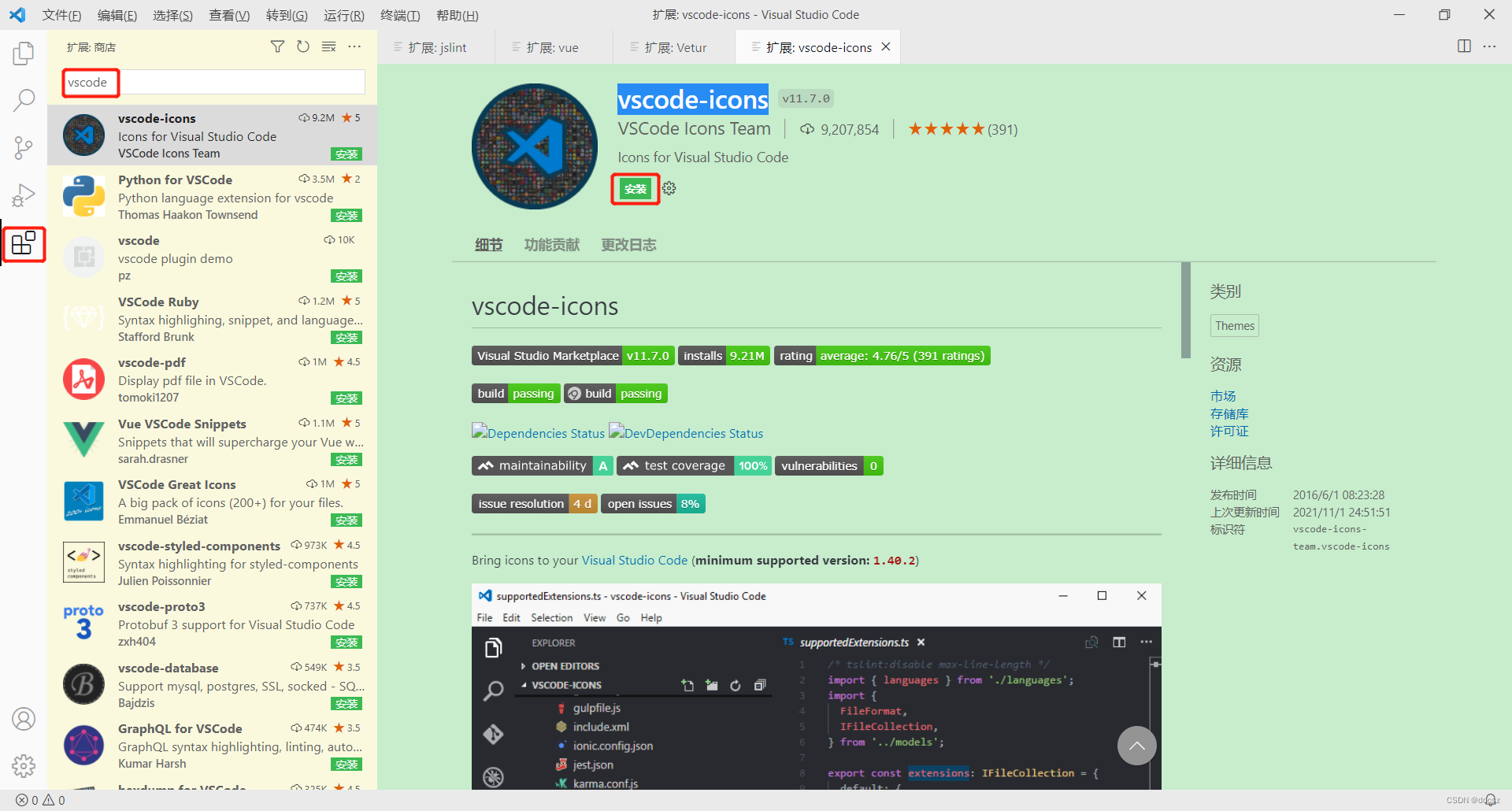This screenshot has height=811, width=1512.
Task: Switch to the vue extension tab
Action: 553,47
